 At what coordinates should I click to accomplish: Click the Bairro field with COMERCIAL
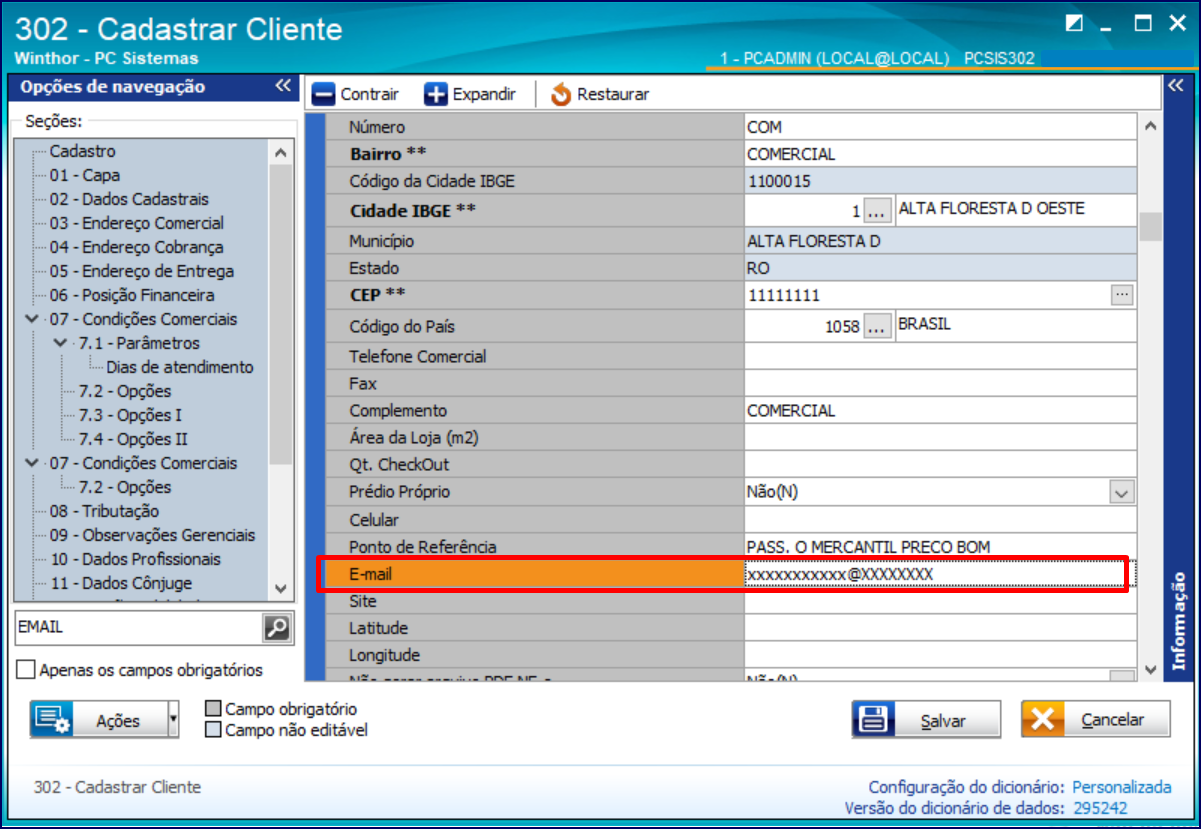[940, 155]
